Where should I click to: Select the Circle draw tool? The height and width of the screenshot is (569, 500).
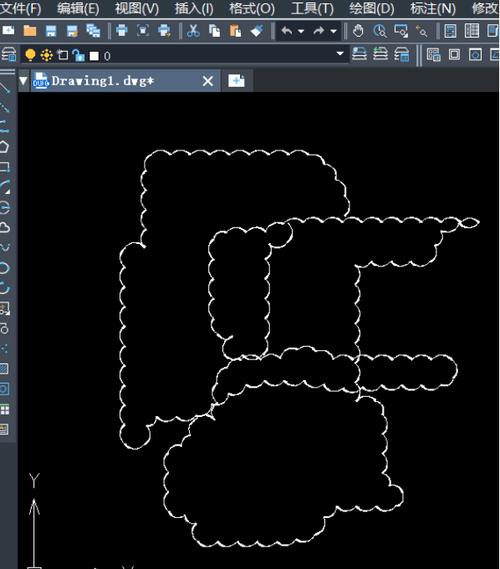pos(4,208)
